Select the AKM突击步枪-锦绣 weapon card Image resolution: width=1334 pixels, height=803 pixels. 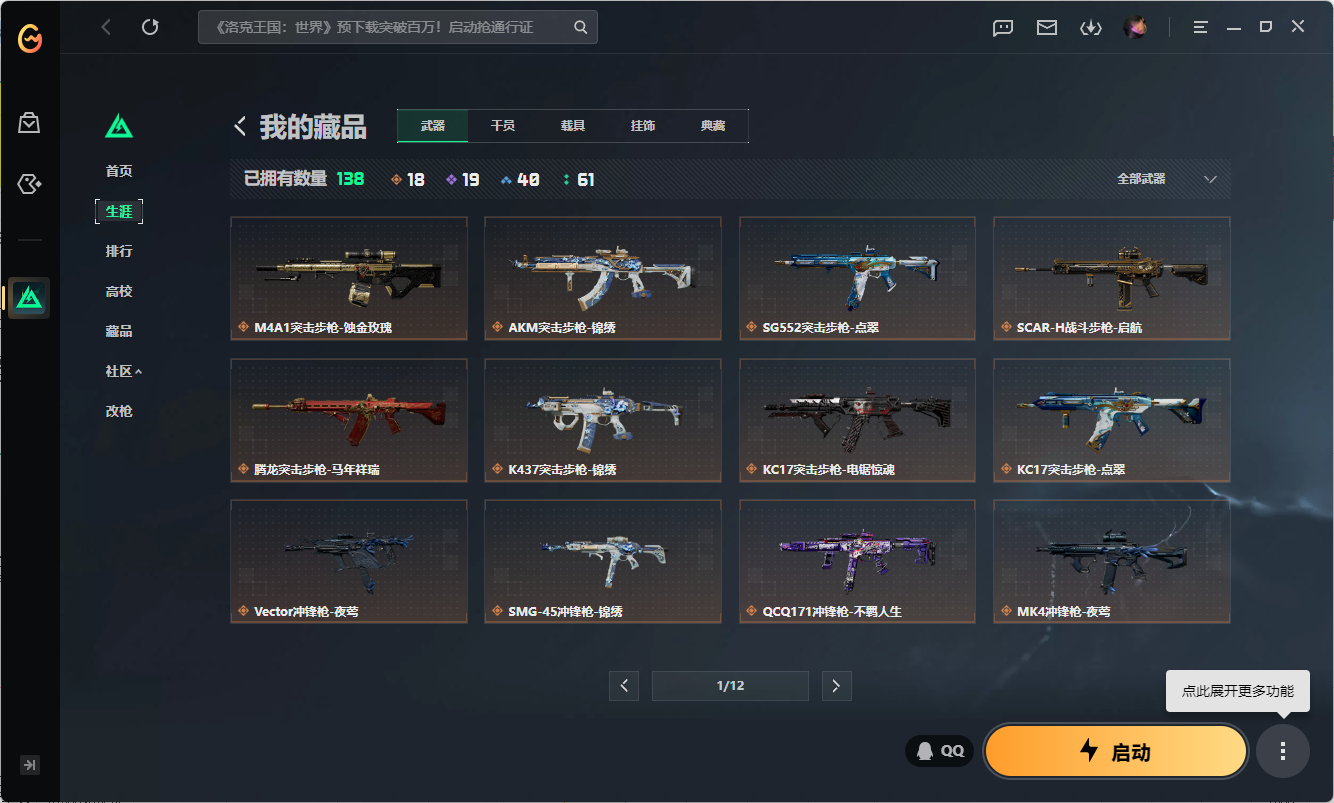pos(603,279)
